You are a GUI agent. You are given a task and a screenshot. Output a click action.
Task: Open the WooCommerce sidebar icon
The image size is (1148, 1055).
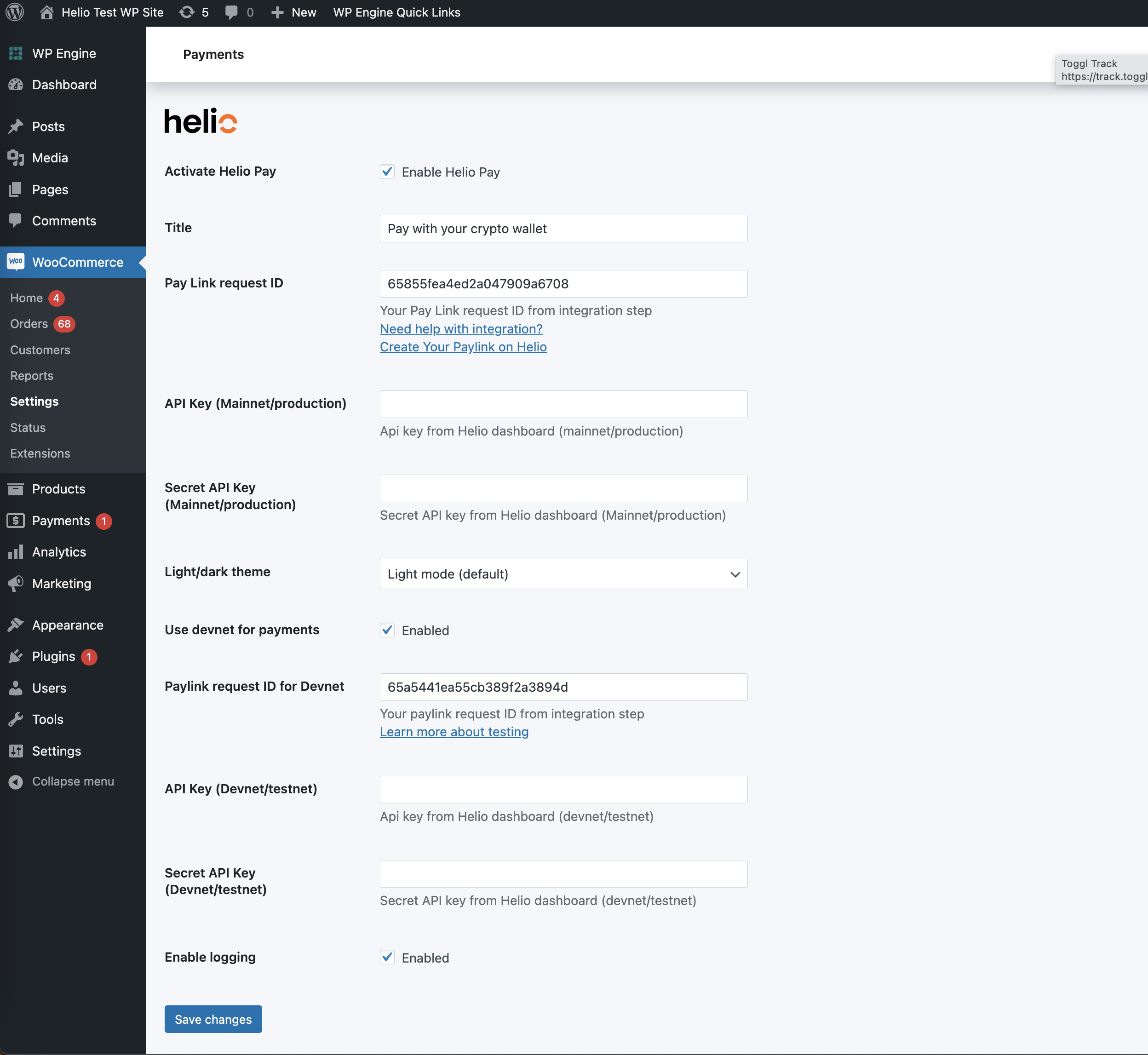(16, 262)
